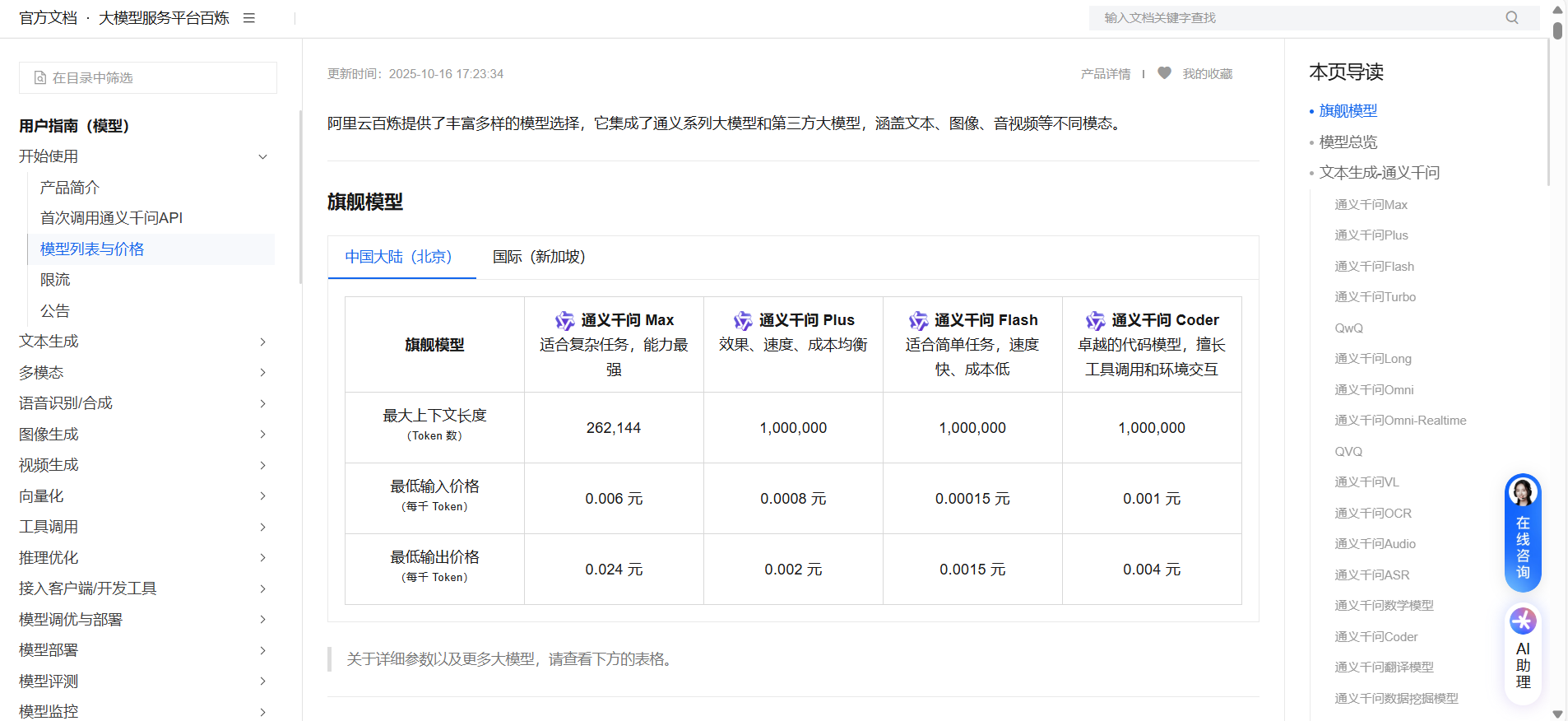The height and width of the screenshot is (721, 1568).
Task: Collapse the 开始使用 section in sidebar
Action: click(x=263, y=156)
